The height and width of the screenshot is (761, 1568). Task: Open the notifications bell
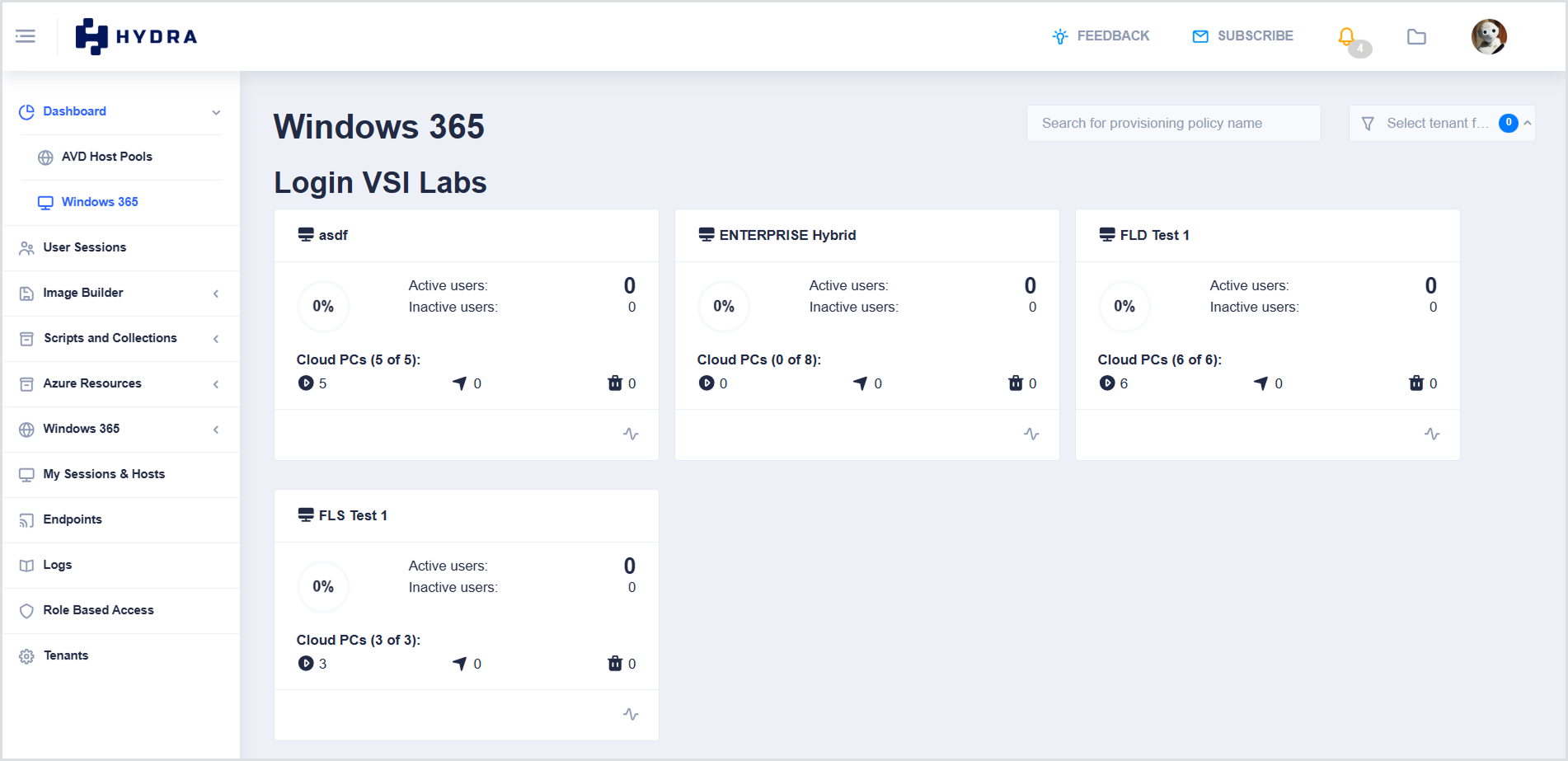1346,36
